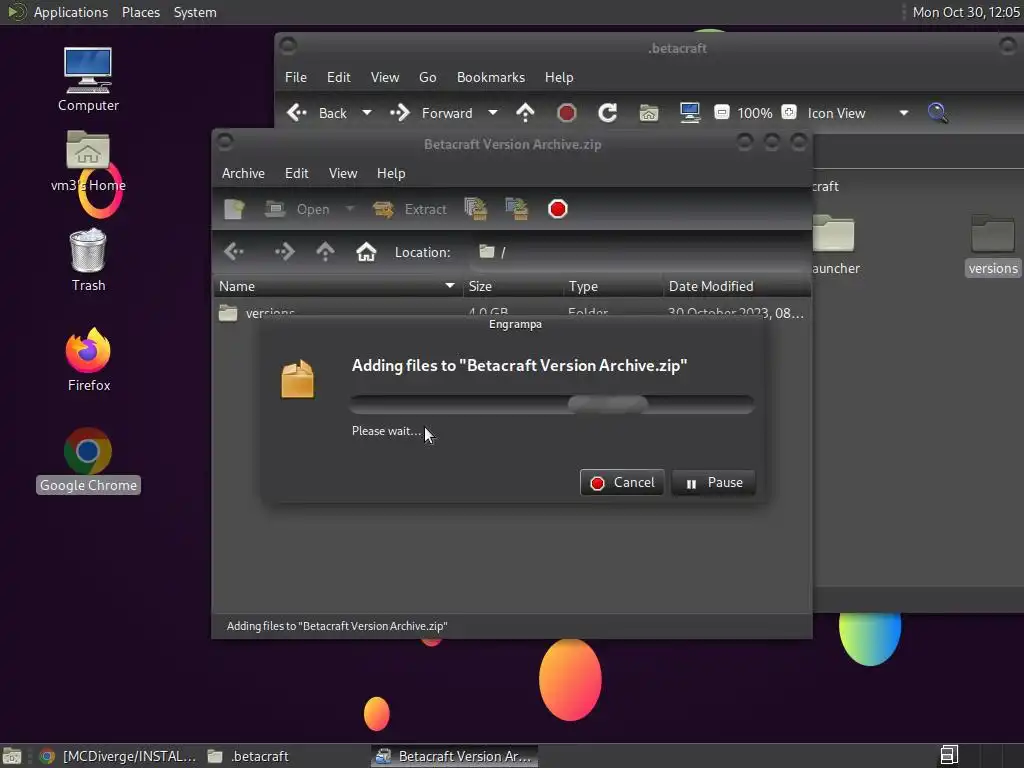
Task: Click the new archive icon in Engrampa
Action: (x=234, y=209)
